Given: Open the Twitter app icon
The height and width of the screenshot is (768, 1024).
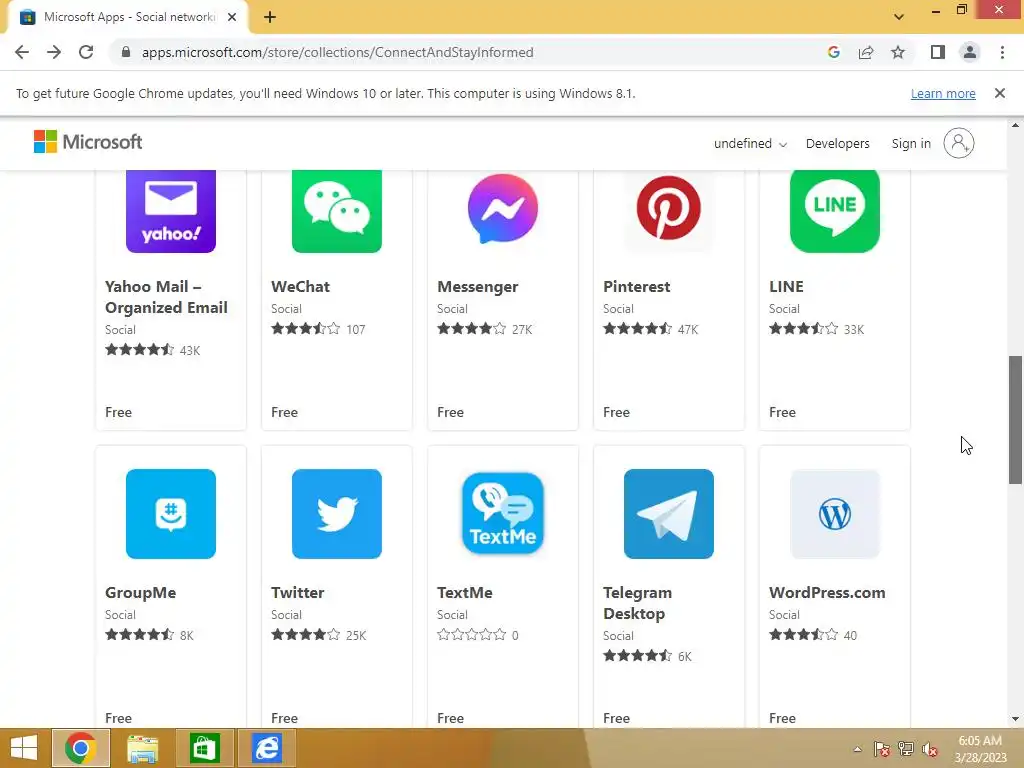Looking at the screenshot, I should point(336,514).
